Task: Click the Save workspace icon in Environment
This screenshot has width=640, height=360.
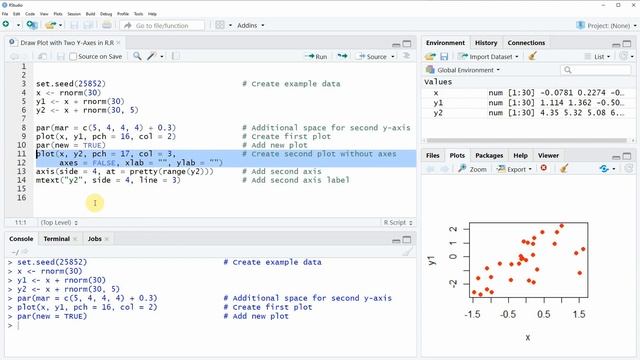Action: 444,57
